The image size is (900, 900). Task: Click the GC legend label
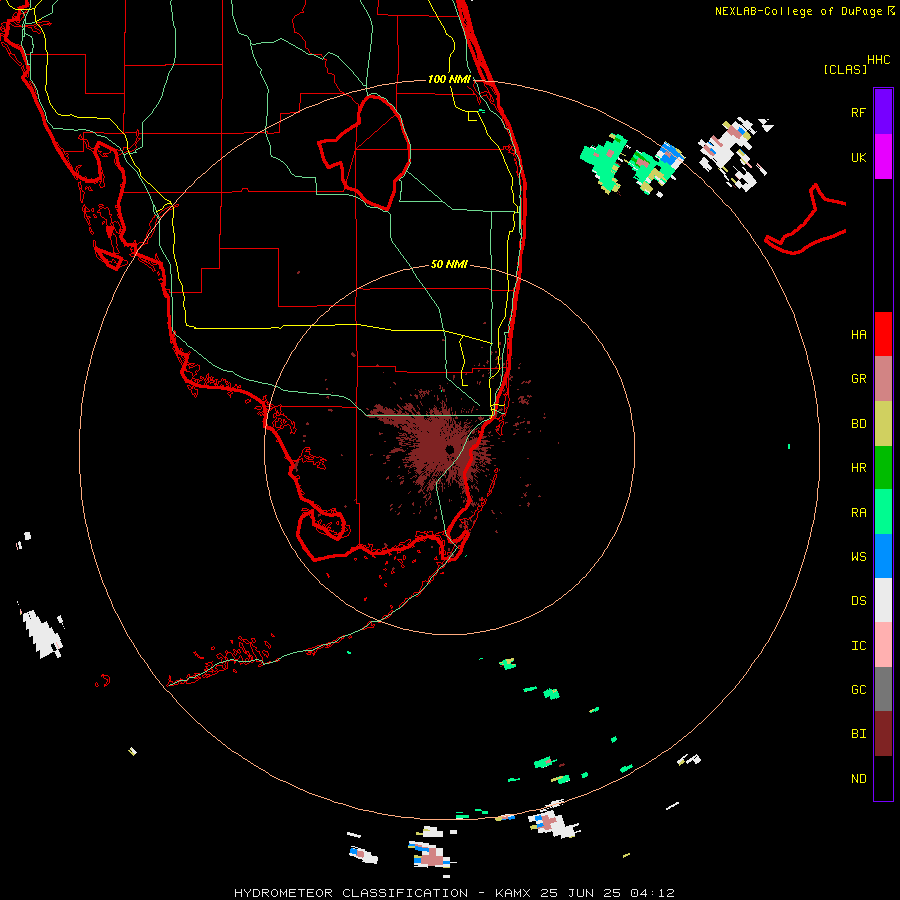[858, 689]
